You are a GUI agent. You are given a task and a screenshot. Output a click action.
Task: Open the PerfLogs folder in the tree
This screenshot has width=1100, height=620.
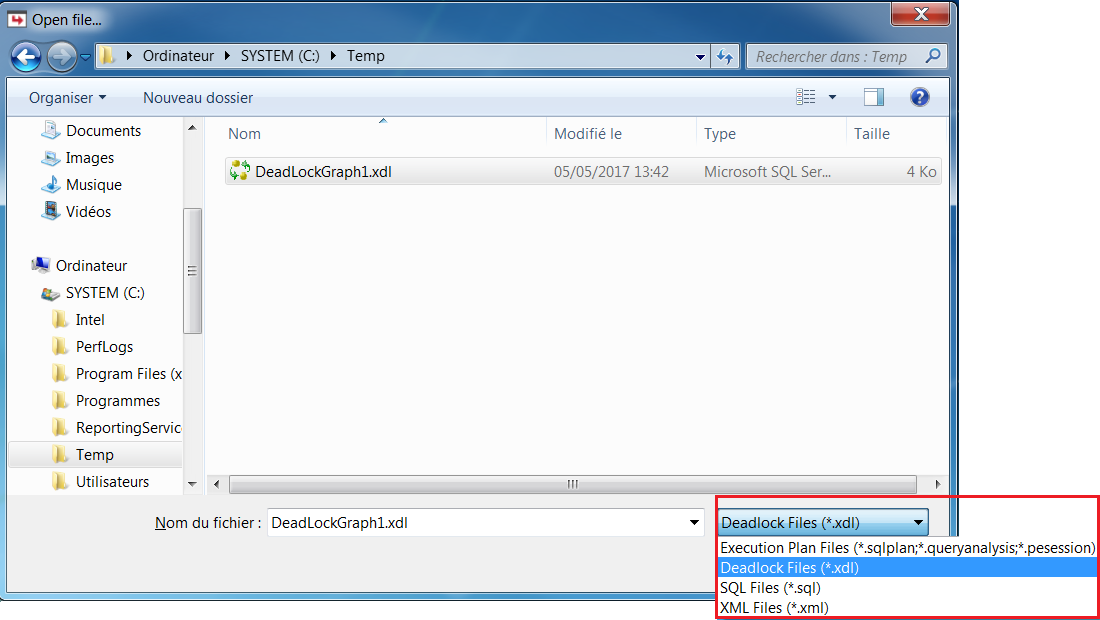pos(104,346)
